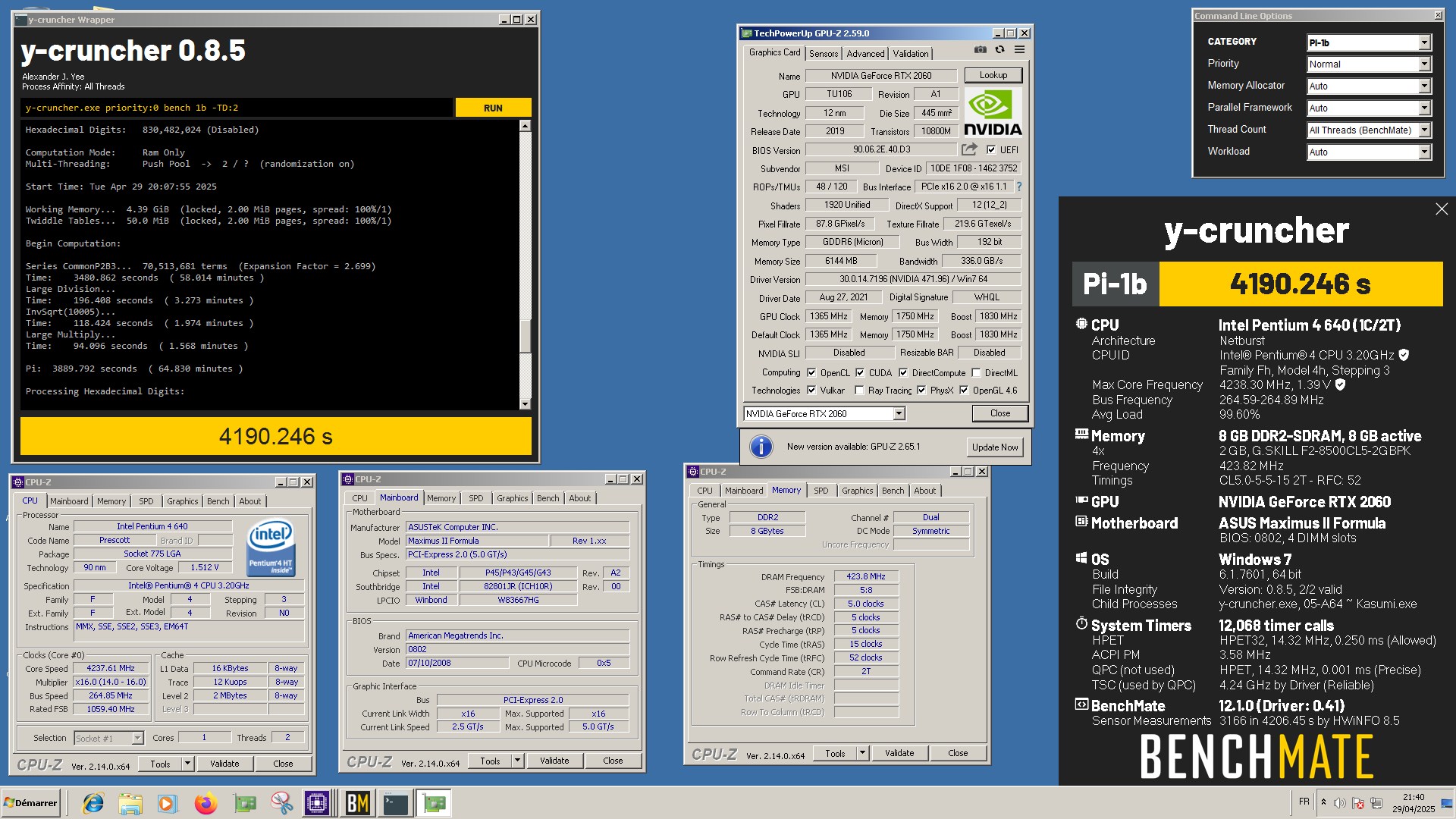Toggle the CUDA checkbox
1456x819 pixels.
[860, 373]
